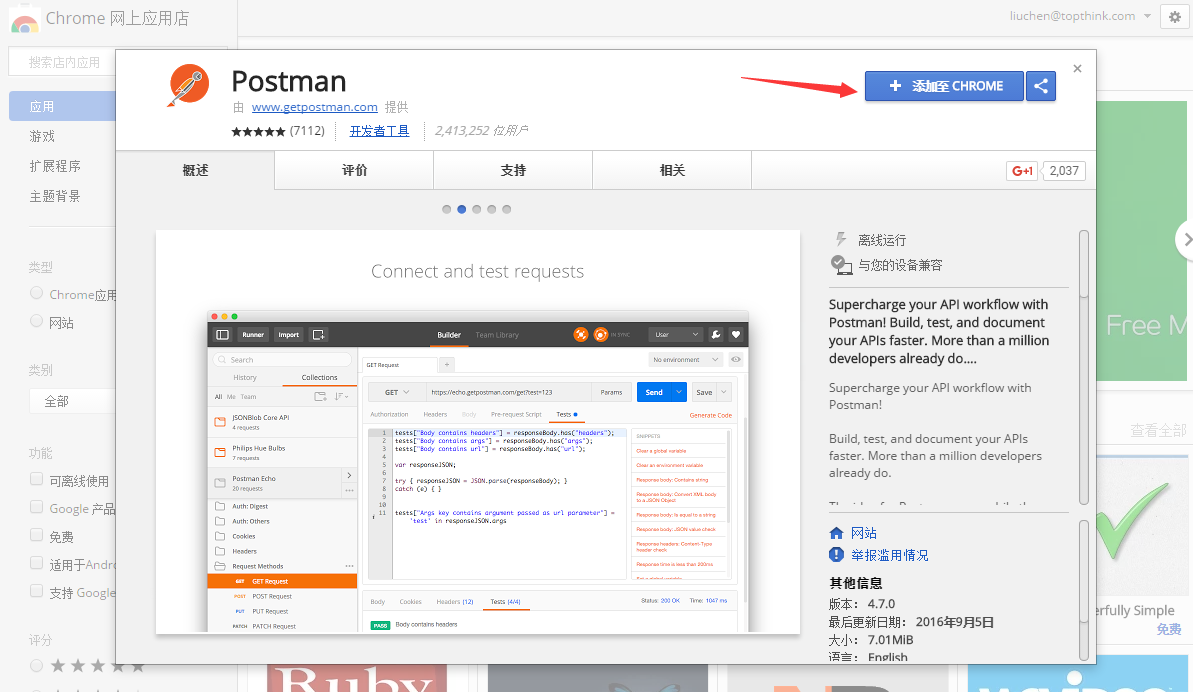Click the store search input field
1193x692 pixels.
point(62,62)
